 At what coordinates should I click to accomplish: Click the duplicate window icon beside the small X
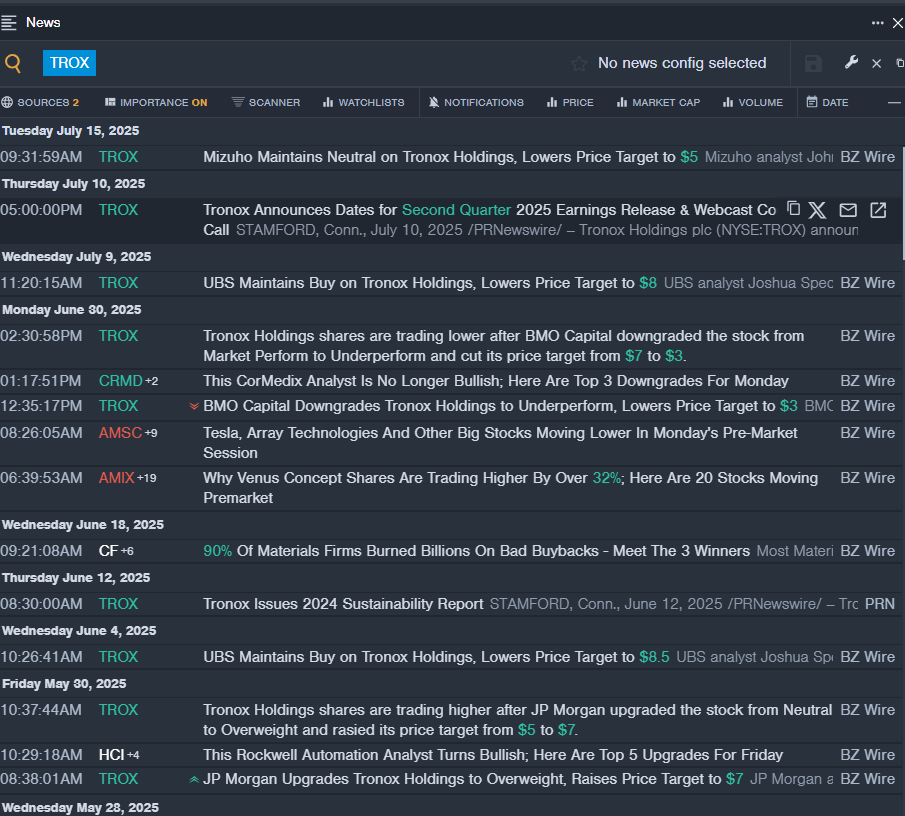click(900, 63)
